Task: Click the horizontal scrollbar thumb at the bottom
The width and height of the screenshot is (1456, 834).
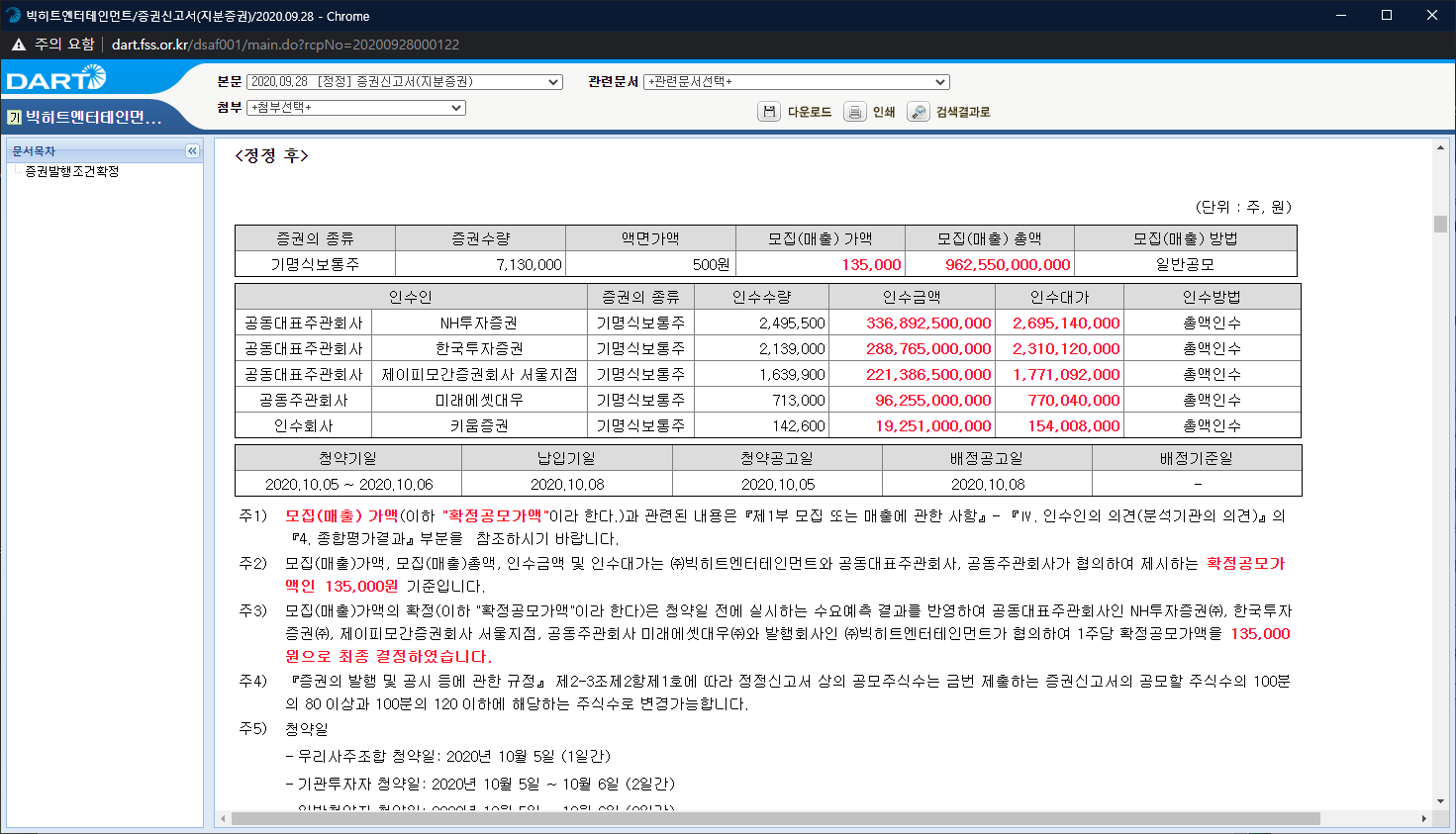Action: click(776, 818)
